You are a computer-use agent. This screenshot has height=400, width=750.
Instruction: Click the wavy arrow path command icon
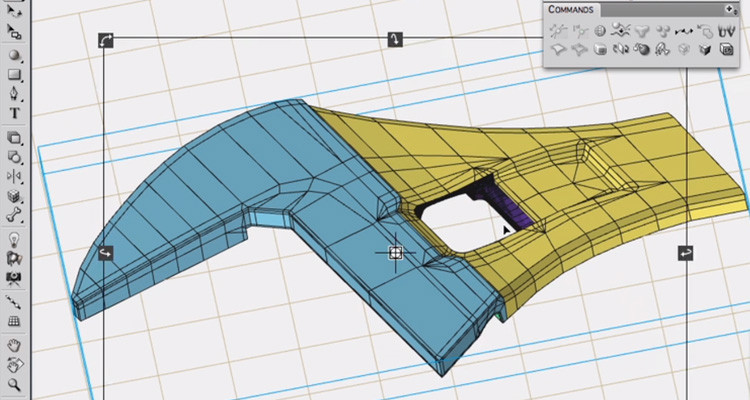coord(684,32)
